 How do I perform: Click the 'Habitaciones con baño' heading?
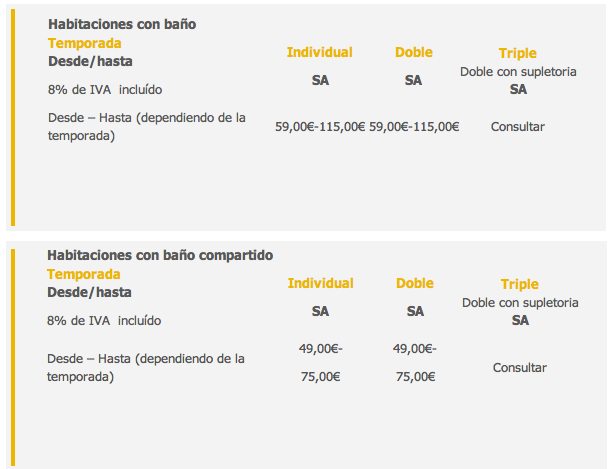tap(122, 24)
